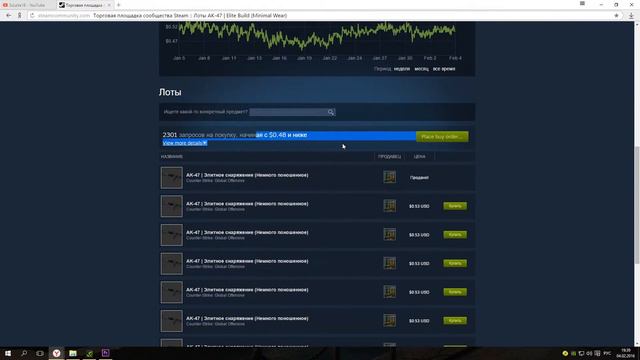Screen dimensions: 640x360
Task: Reload page via the address bar refresh icon
Action: pyautogui.click(x=32, y=16)
